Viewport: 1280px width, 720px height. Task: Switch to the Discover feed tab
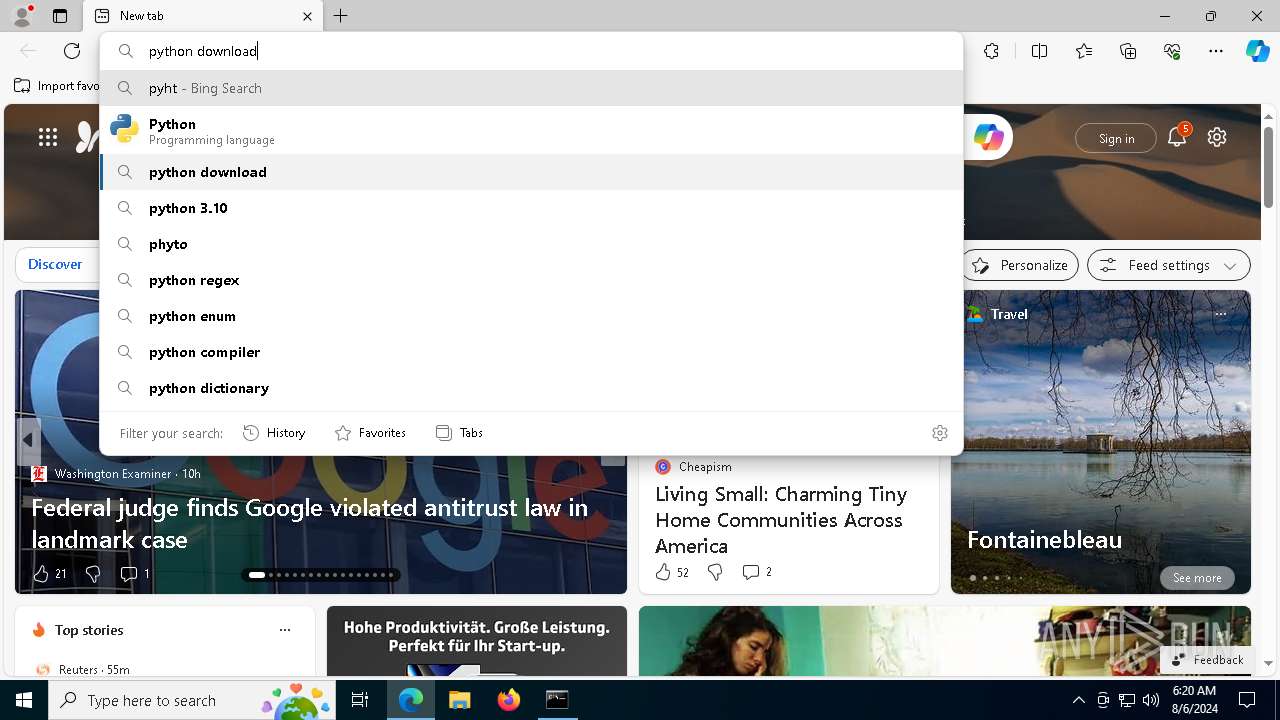coord(55,264)
